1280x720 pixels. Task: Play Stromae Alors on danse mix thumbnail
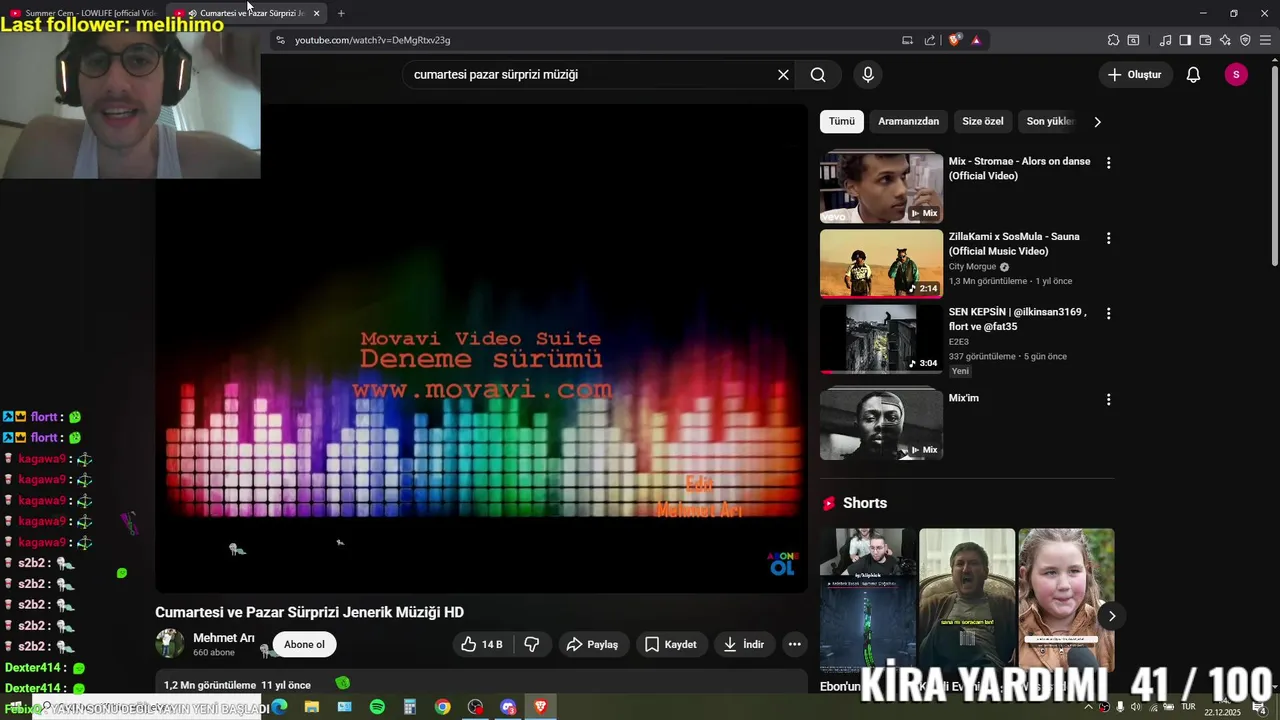pos(881,187)
